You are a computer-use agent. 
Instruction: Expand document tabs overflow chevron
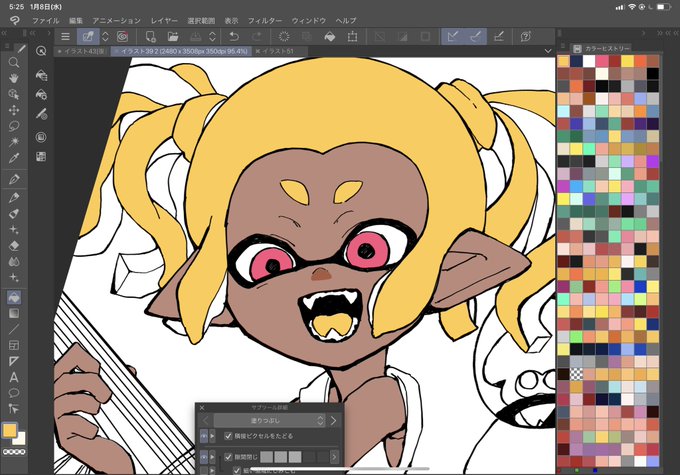(x=548, y=51)
